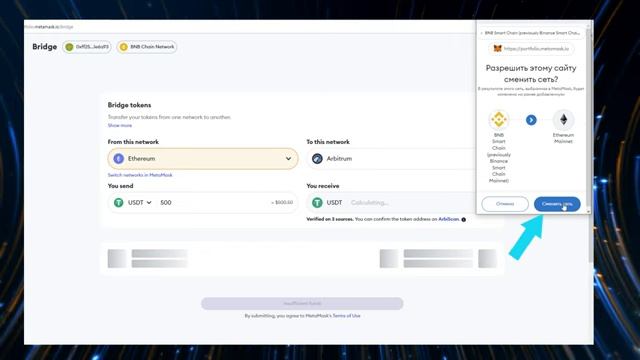Viewport: 640px width, 360px height.
Task: Click the Отмена cancel button
Action: point(505,204)
